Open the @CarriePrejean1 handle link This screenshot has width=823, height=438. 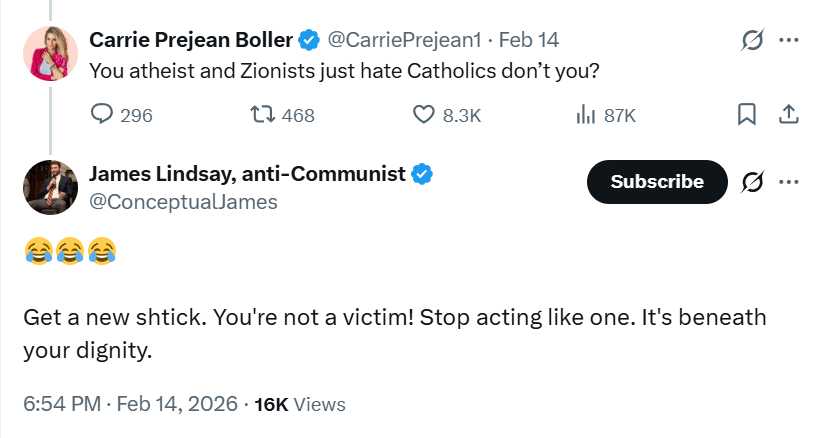(x=404, y=40)
